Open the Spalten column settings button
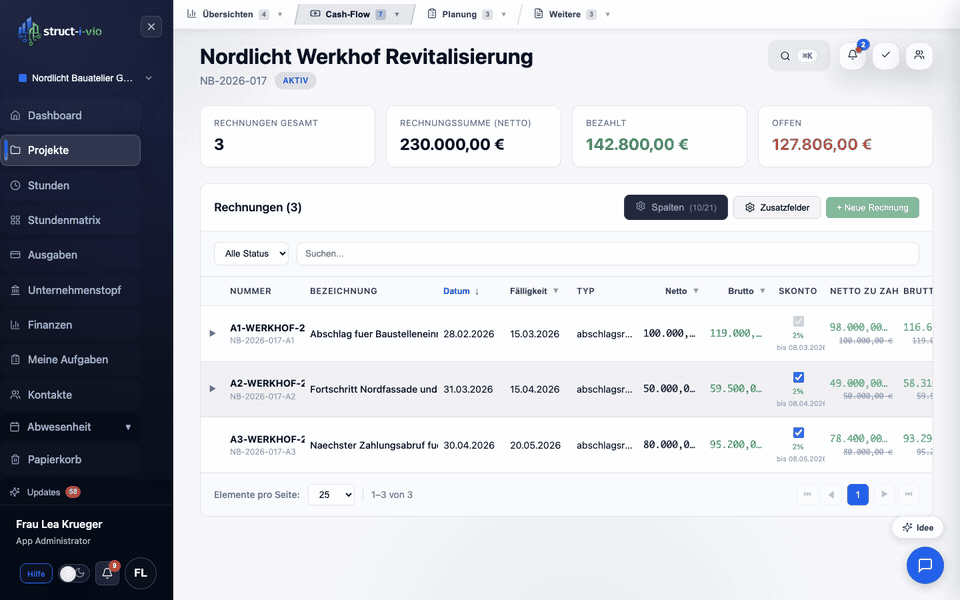This screenshot has height=600, width=960. (x=675, y=207)
